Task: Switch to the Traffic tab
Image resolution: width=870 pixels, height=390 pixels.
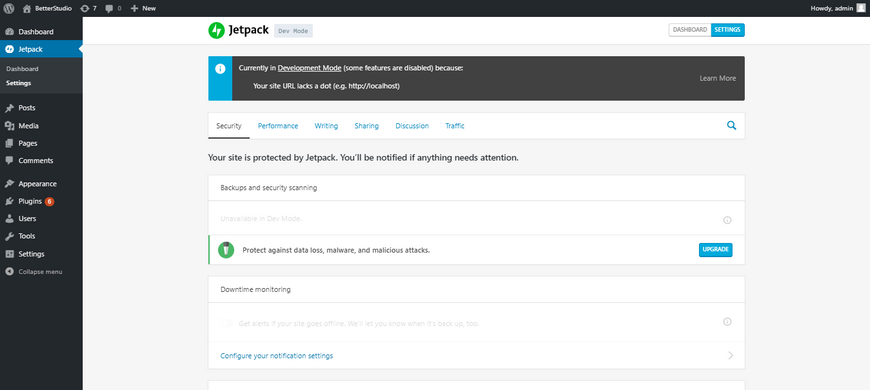Action: point(455,126)
